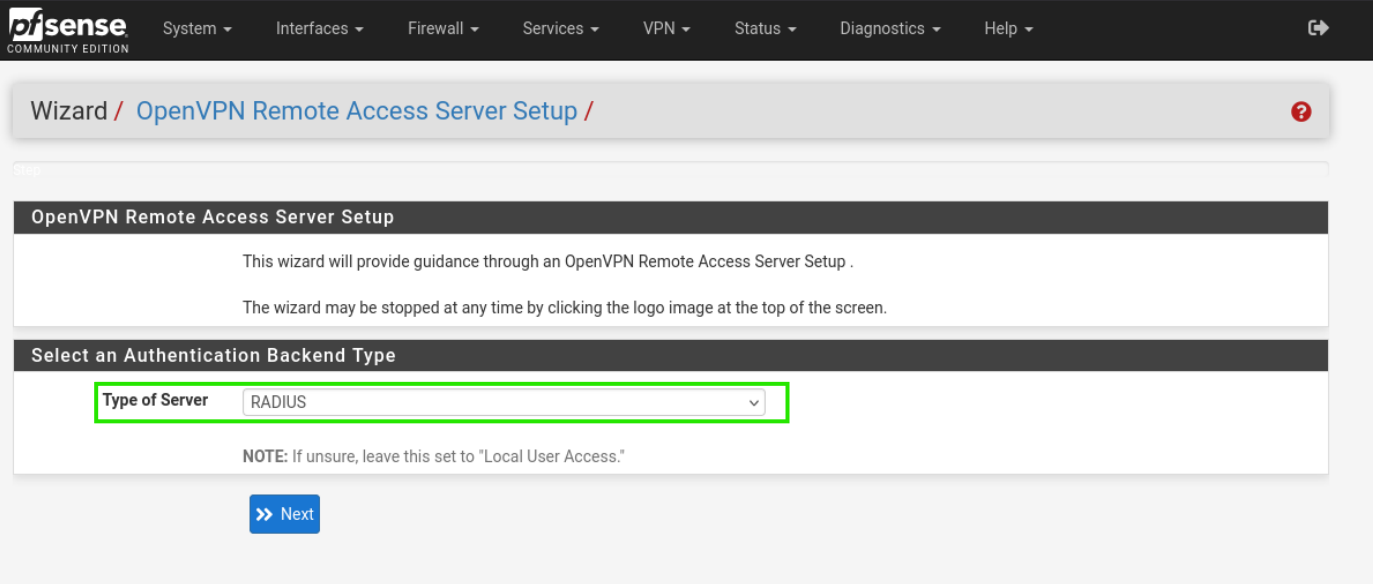Screen dimensions: 1373x584
Task: Click the Wizard breadcrumb text
Action: (x=68, y=111)
